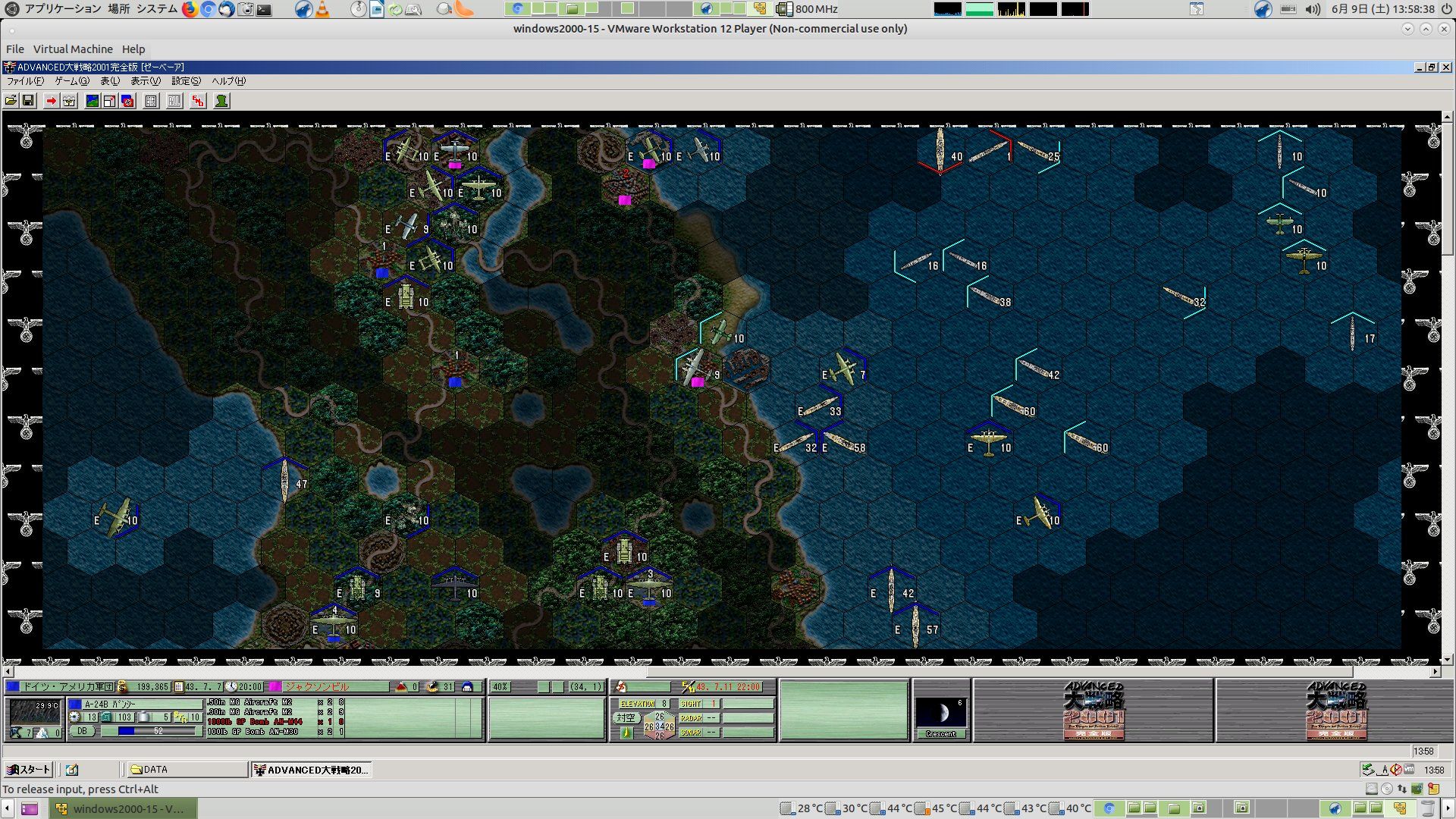
Task: Open the 表示(V) view menu
Action: 145,81
